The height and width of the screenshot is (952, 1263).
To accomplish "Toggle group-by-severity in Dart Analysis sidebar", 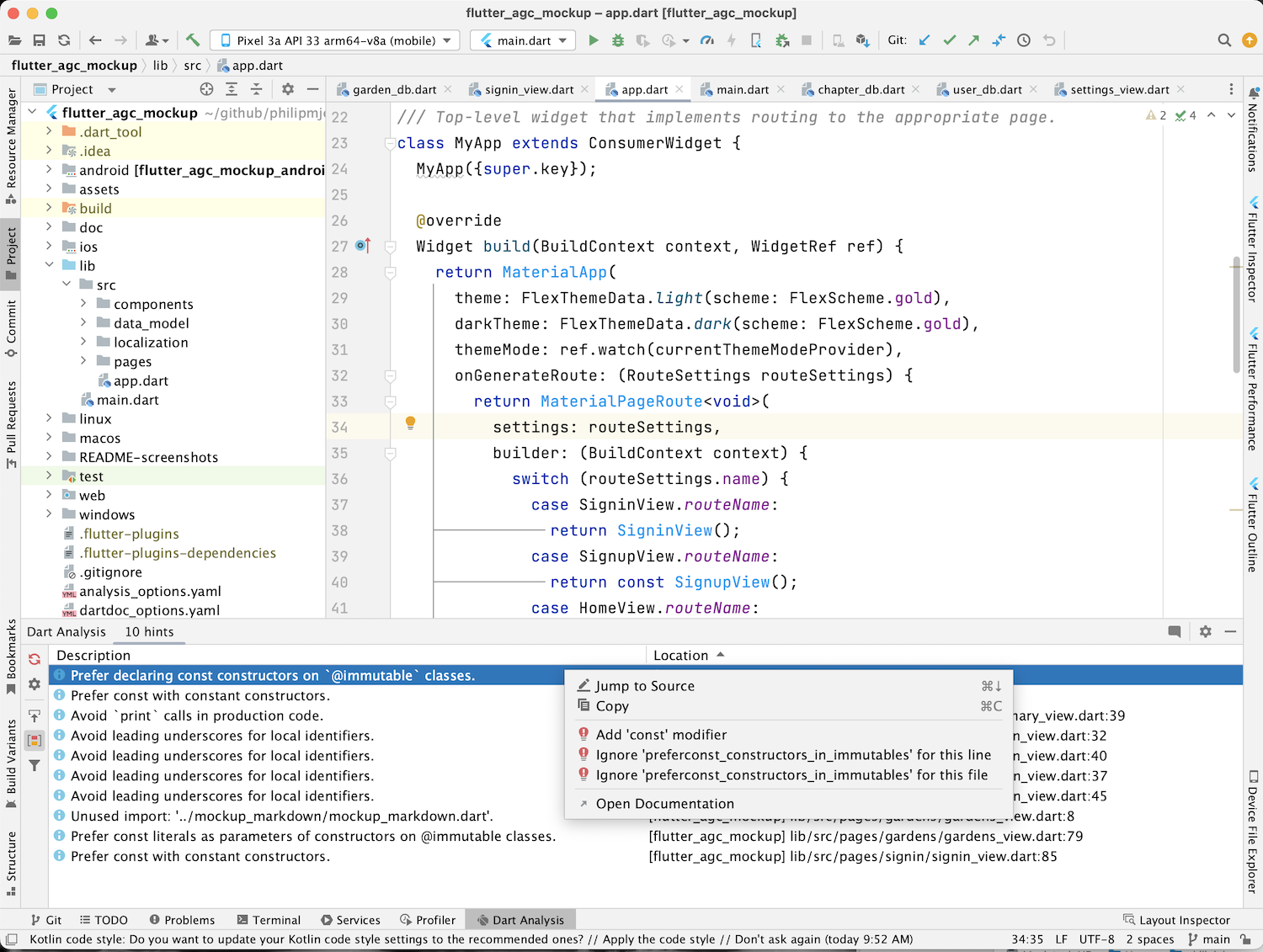I will pyautogui.click(x=35, y=741).
